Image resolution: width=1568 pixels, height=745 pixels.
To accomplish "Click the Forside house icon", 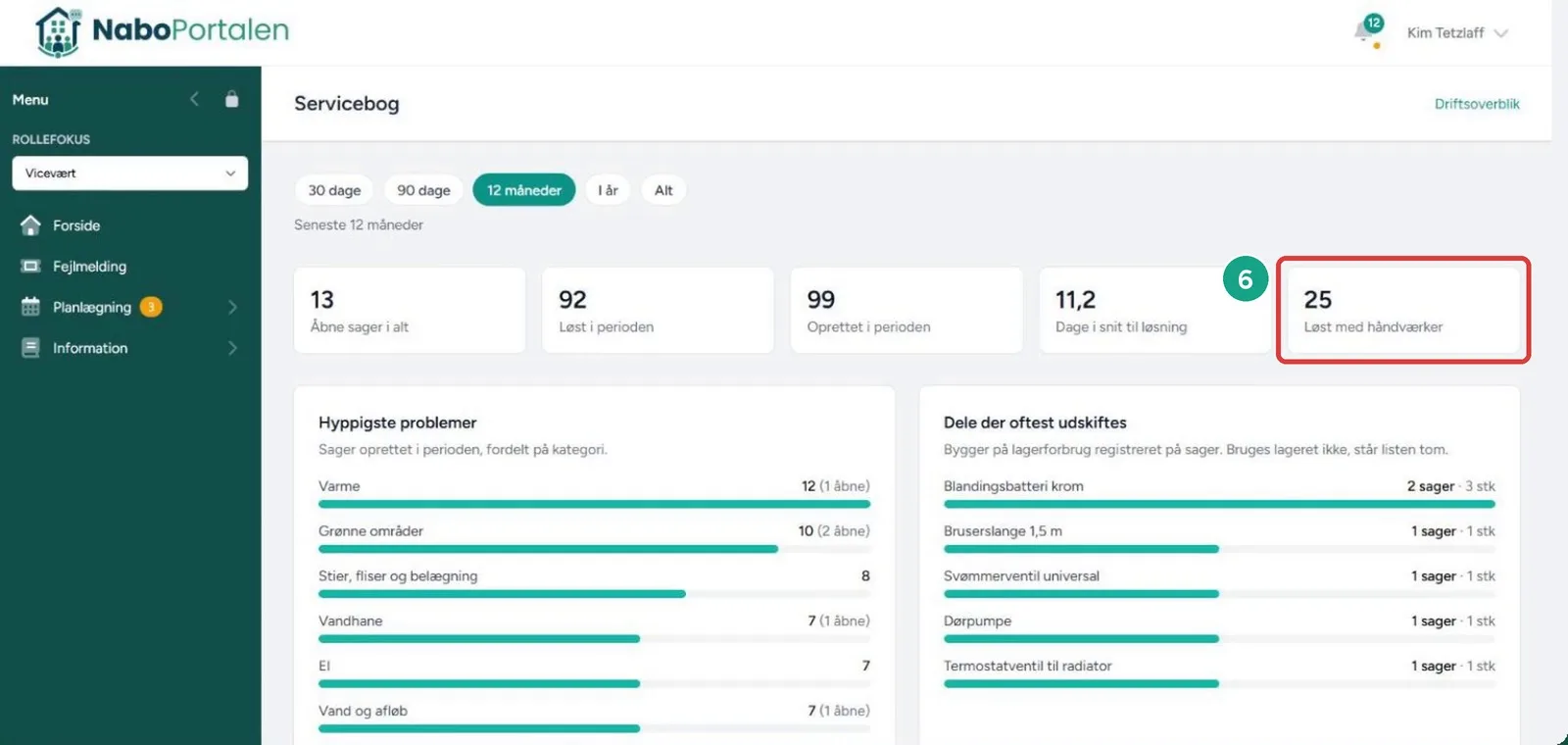I will [30, 225].
